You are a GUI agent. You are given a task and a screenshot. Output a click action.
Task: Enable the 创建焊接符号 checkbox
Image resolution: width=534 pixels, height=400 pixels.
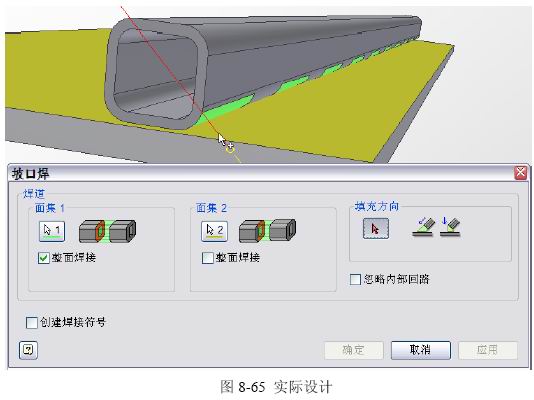[x=32, y=322]
